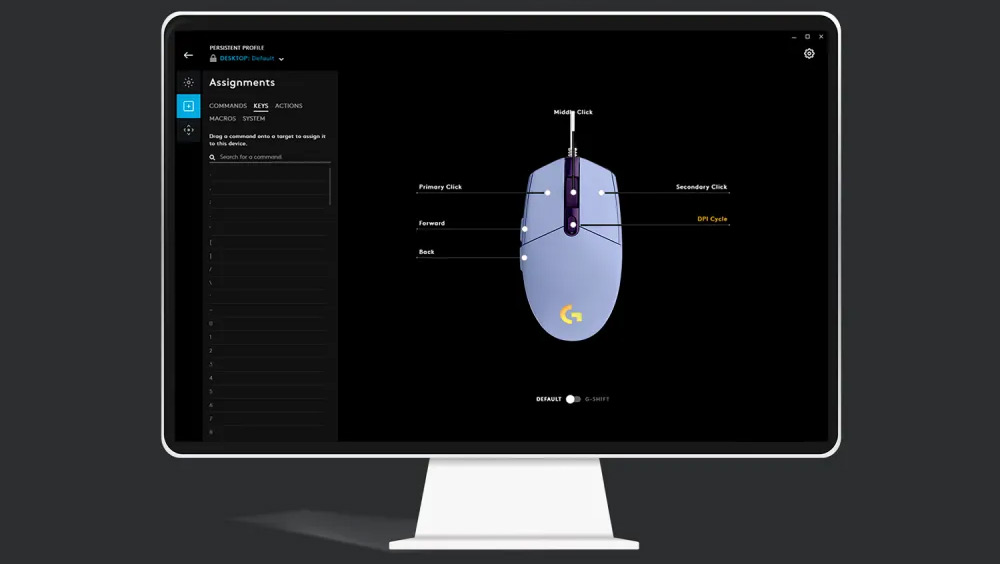Close the G HUB window

821,37
